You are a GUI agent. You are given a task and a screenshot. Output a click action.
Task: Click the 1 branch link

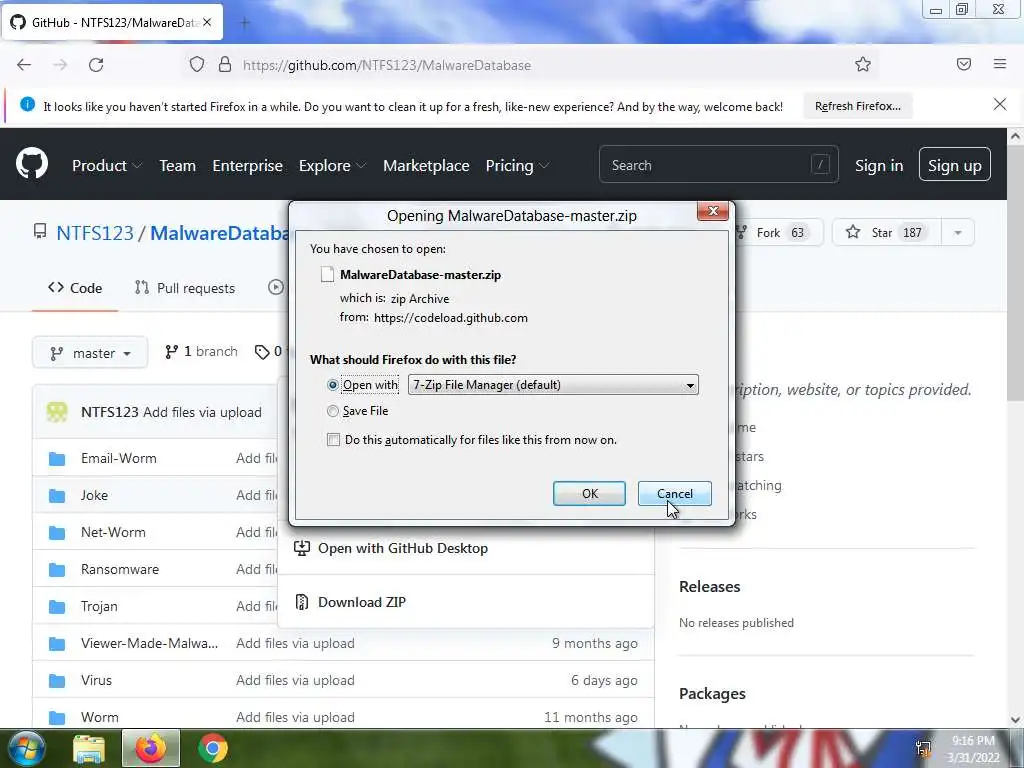(201, 351)
